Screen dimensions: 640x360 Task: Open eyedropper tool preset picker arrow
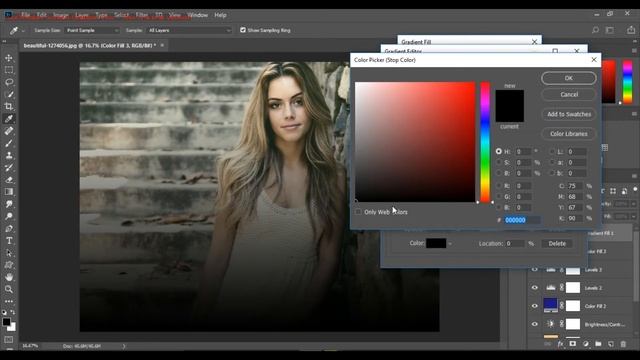tap(23, 31)
